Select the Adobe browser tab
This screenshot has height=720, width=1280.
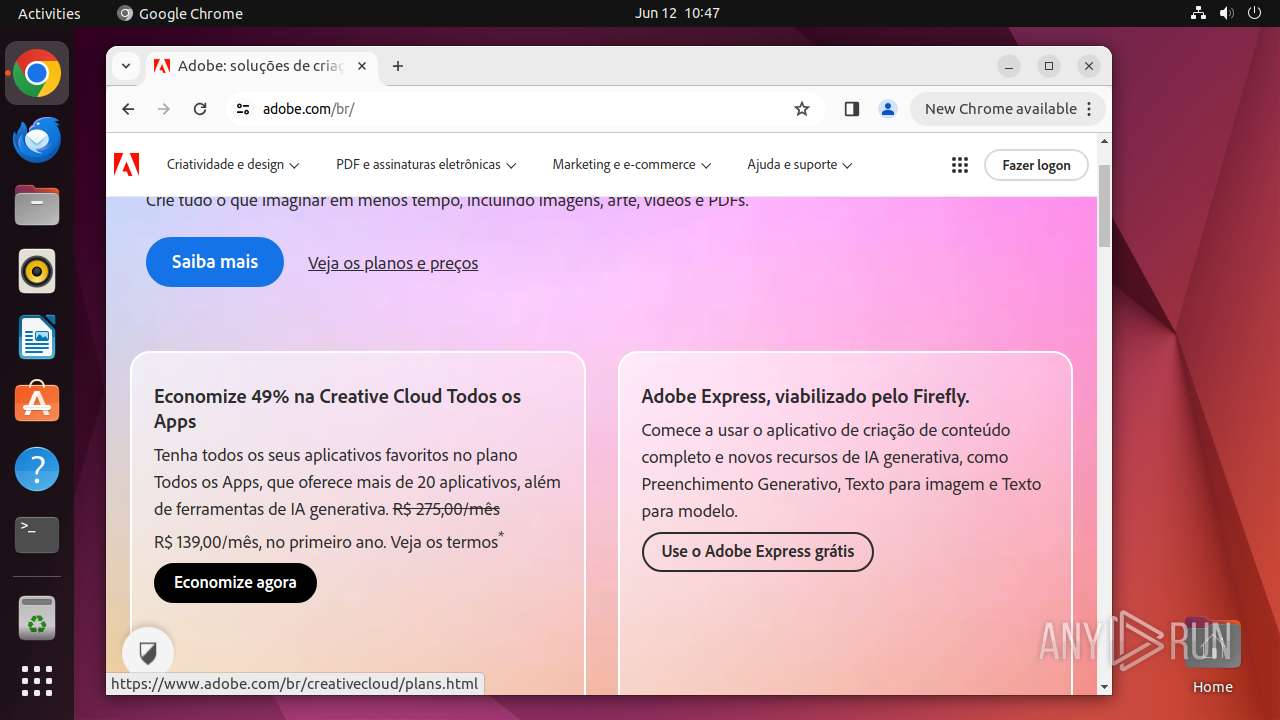coord(260,66)
